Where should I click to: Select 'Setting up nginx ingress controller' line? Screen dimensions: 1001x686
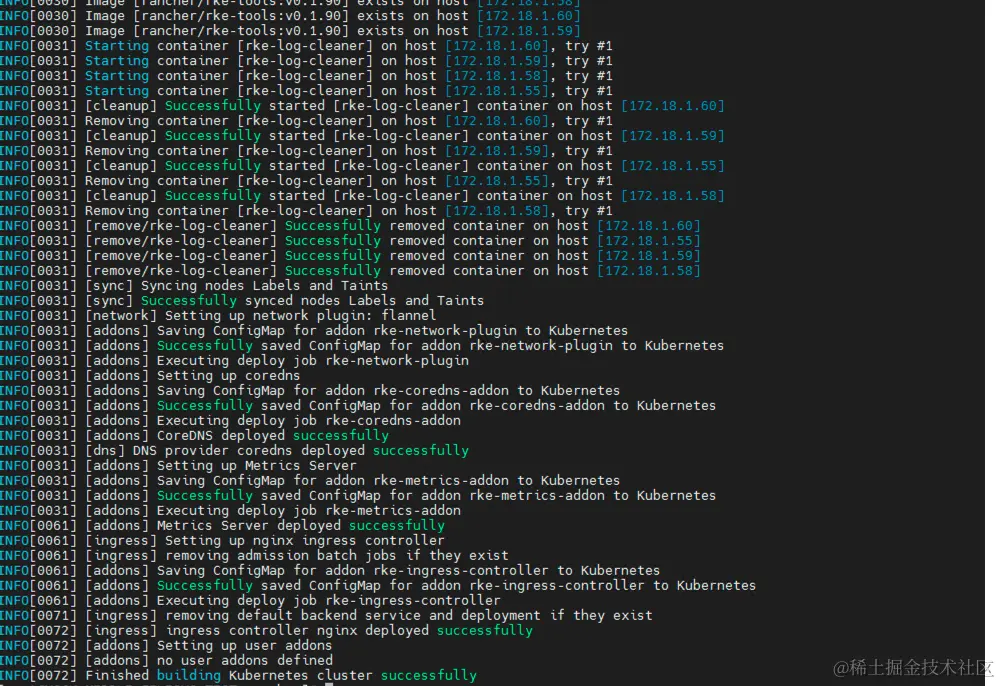222,541
